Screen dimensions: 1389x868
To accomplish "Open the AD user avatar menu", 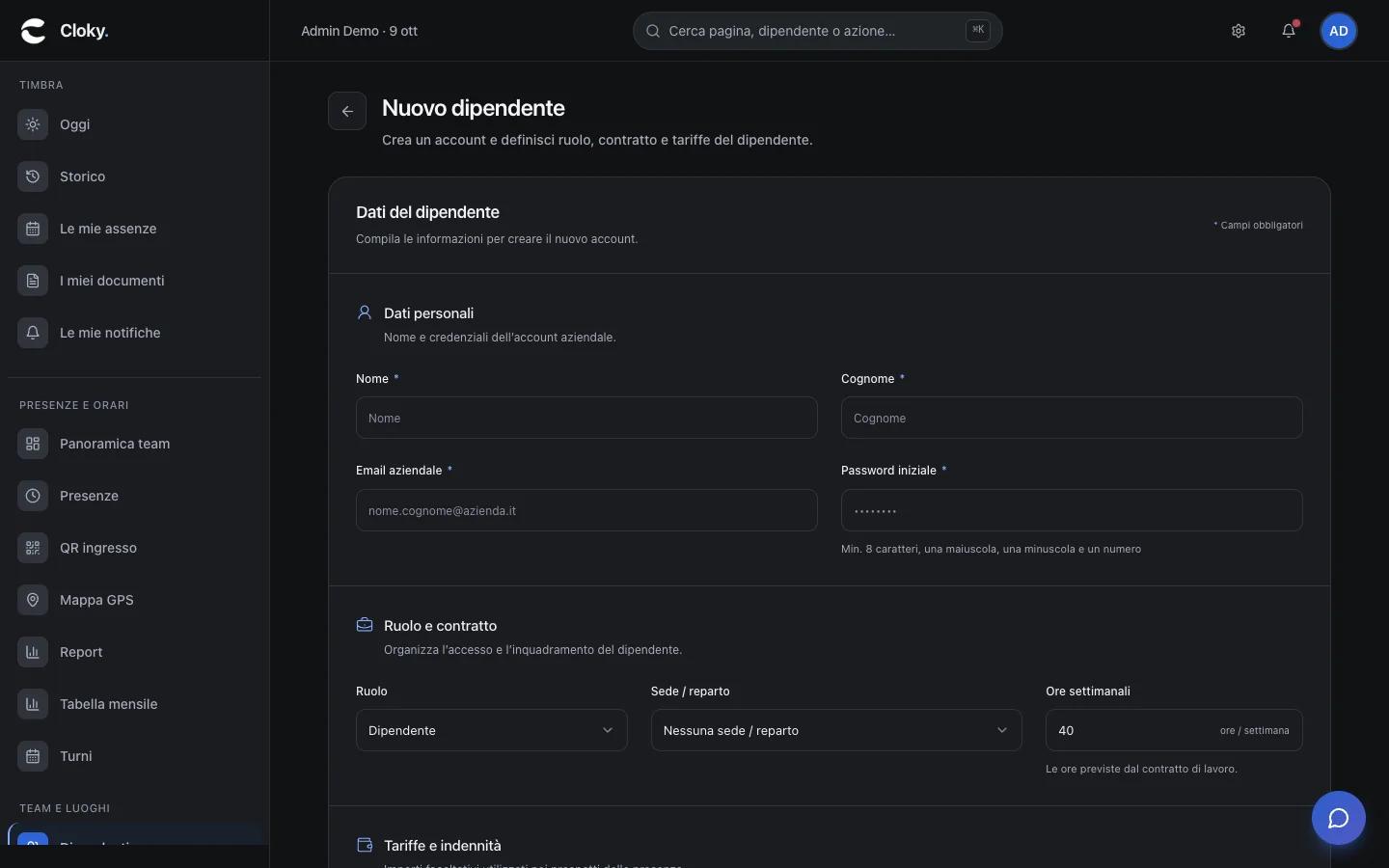I will click(x=1339, y=31).
